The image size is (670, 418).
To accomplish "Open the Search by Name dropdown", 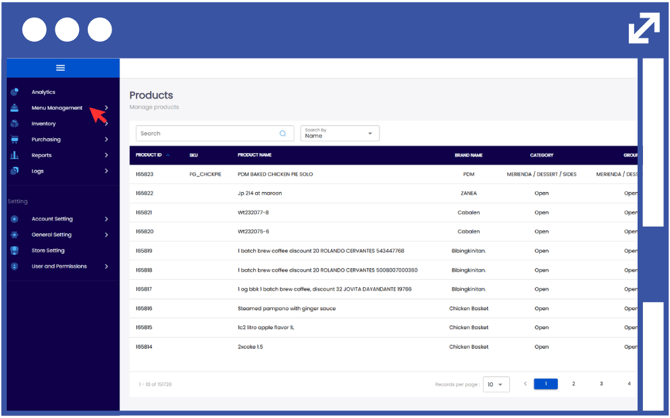I will (x=339, y=134).
